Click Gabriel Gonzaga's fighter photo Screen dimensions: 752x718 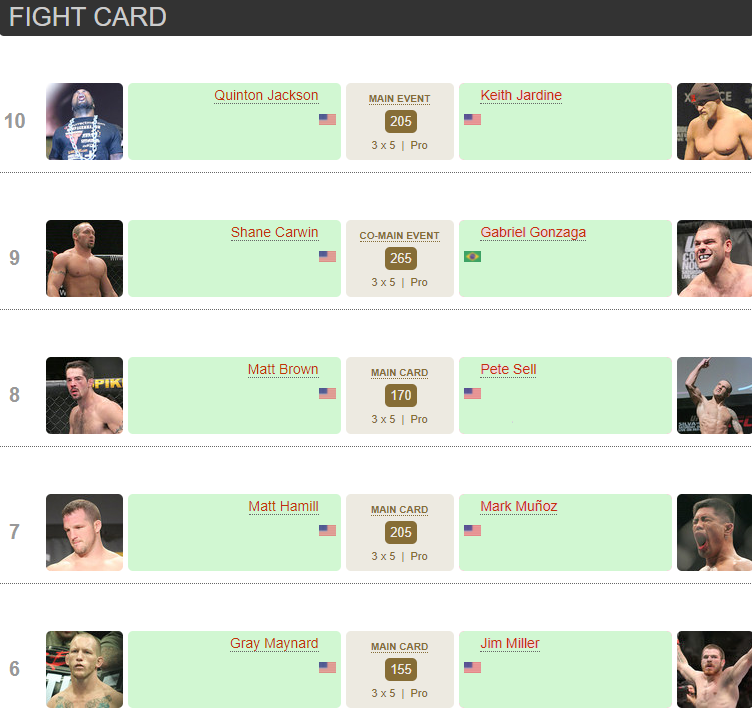pos(714,258)
